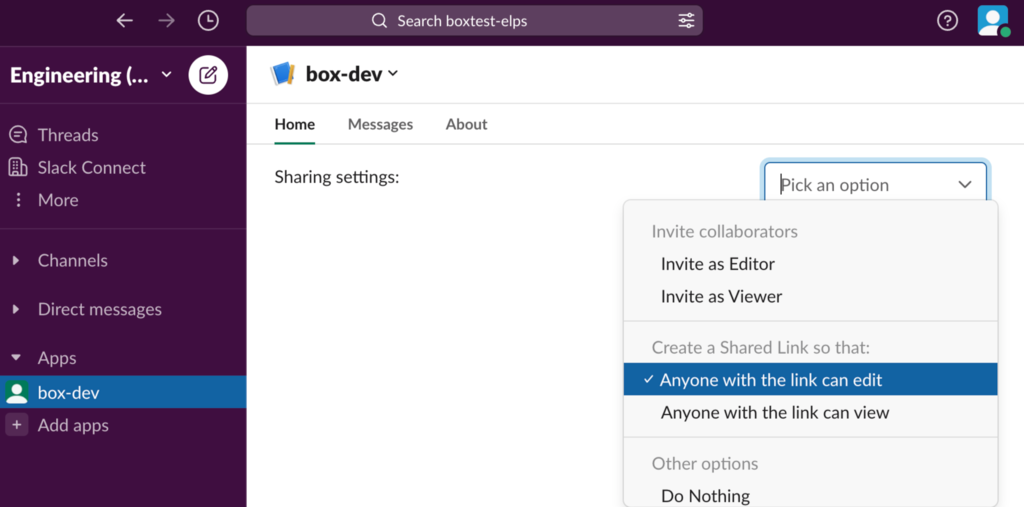The width and height of the screenshot is (1024, 507).
Task: Click the box-dev notebook app icon
Action: coord(283,74)
